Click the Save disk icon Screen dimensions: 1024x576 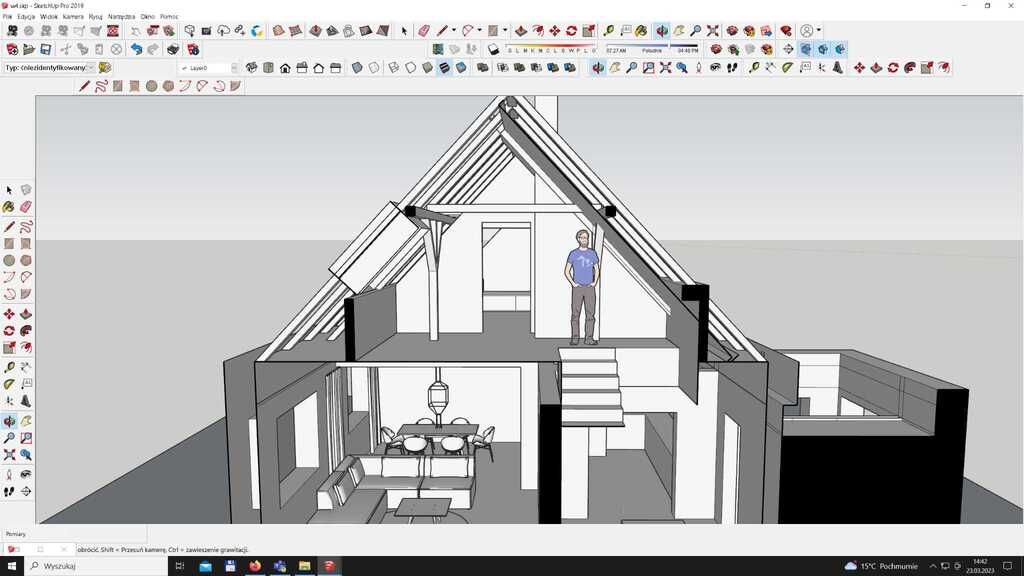coord(46,49)
